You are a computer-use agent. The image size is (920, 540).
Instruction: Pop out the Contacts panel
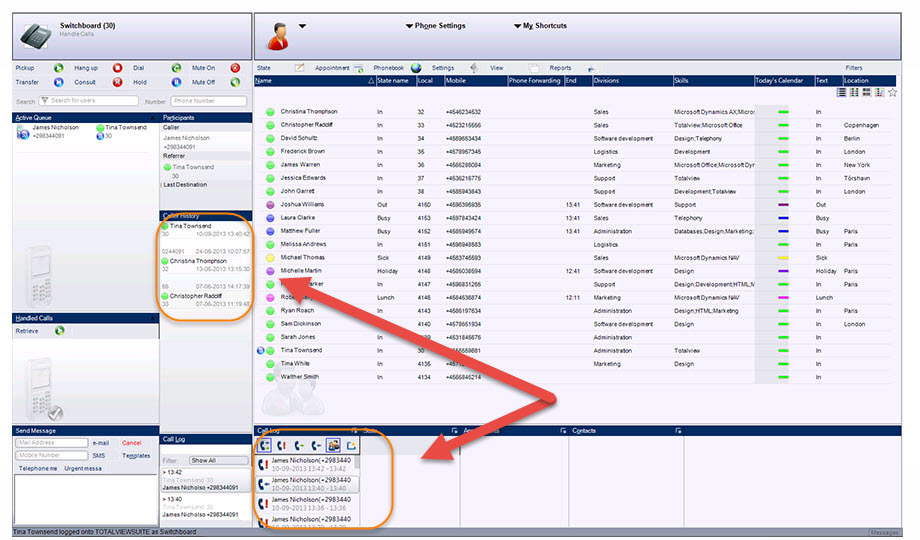pyautogui.click(x=678, y=430)
